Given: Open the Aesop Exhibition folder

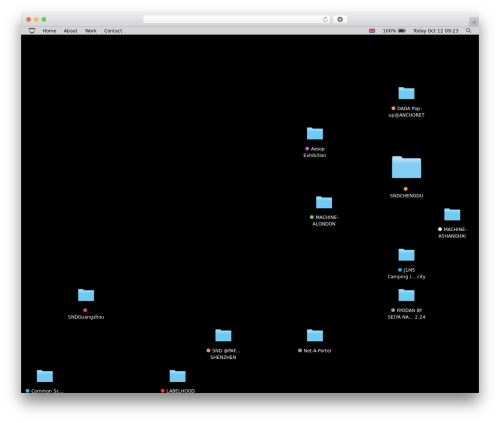Looking at the screenshot, I should (x=315, y=133).
